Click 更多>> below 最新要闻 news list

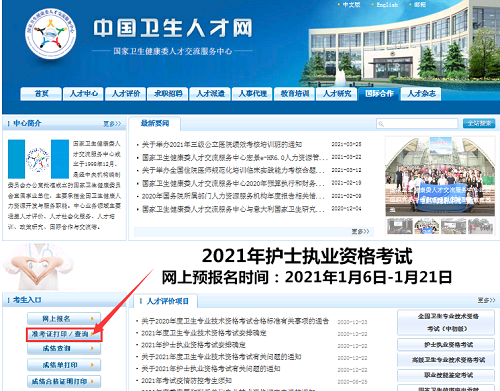360,231
